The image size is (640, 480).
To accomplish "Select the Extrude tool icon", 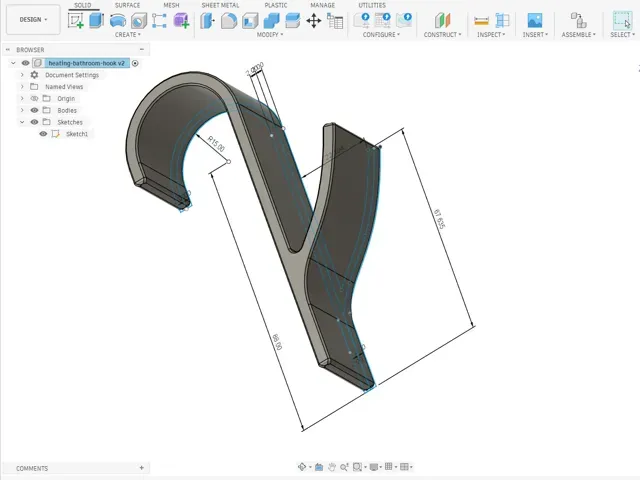I will tap(97, 20).
